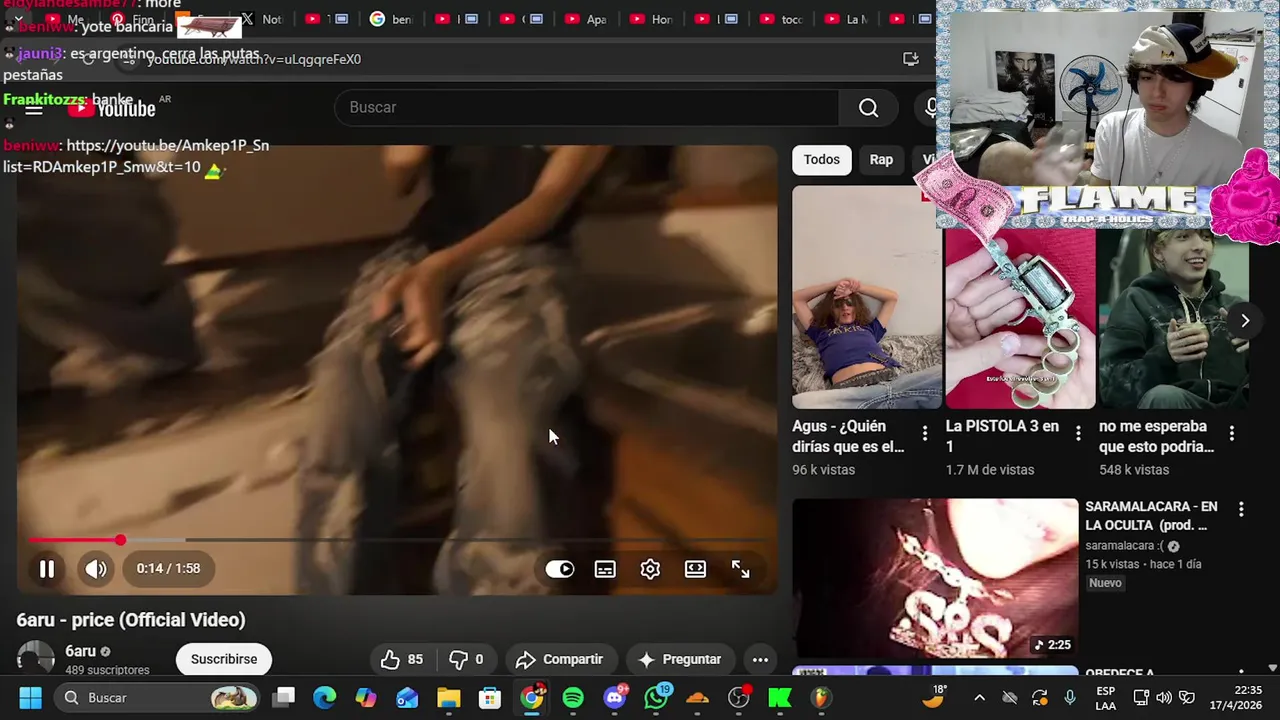Open options menu for SARAMALACARA video
1280x720 pixels.
point(1241,509)
